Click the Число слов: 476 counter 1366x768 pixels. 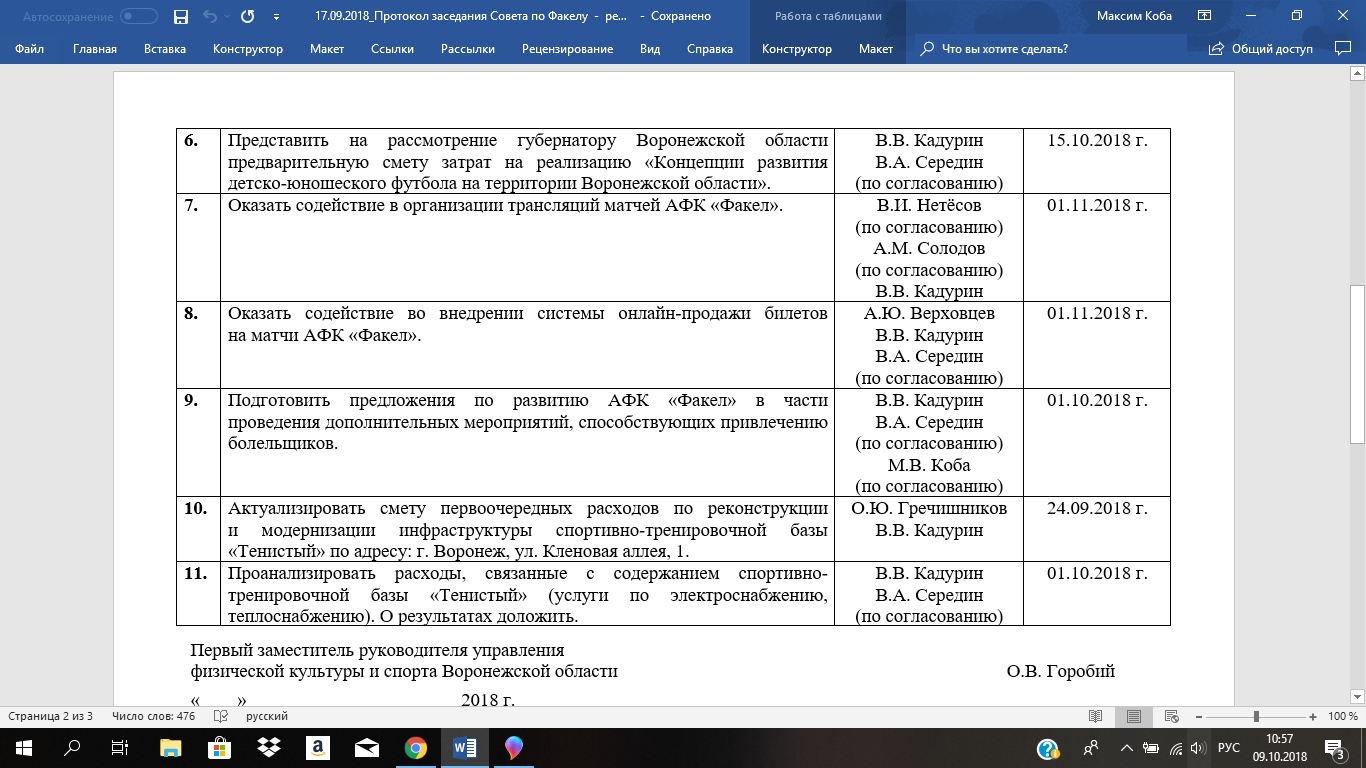tap(153, 717)
